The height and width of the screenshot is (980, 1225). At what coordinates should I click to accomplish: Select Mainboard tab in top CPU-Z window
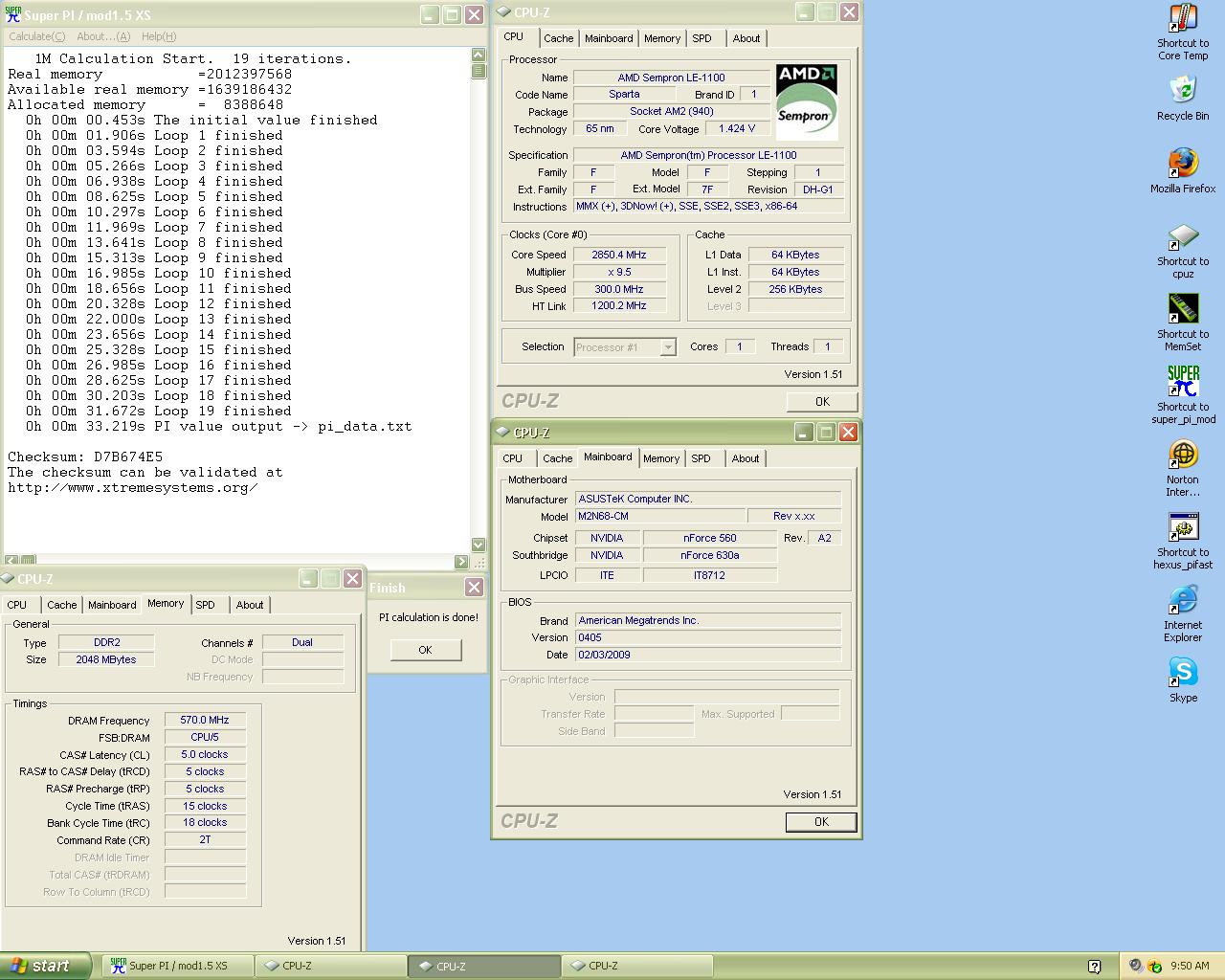[x=609, y=38]
